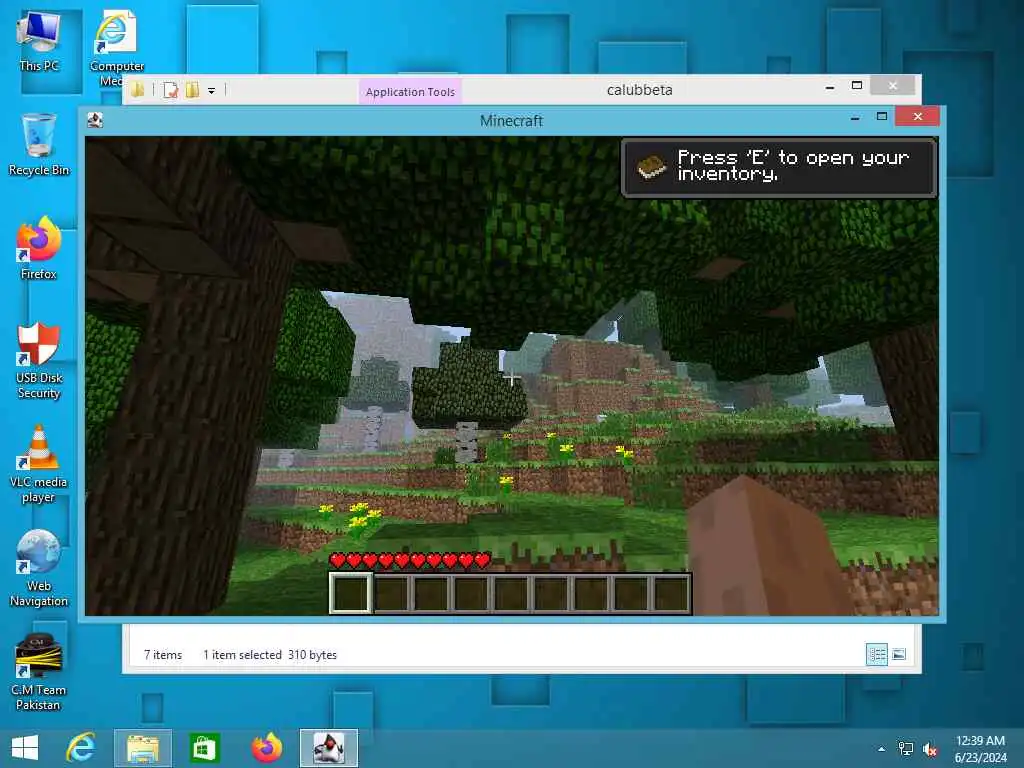Open the clock showing 12:39 AM
The height and width of the screenshot is (768, 1024).
click(x=980, y=748)
